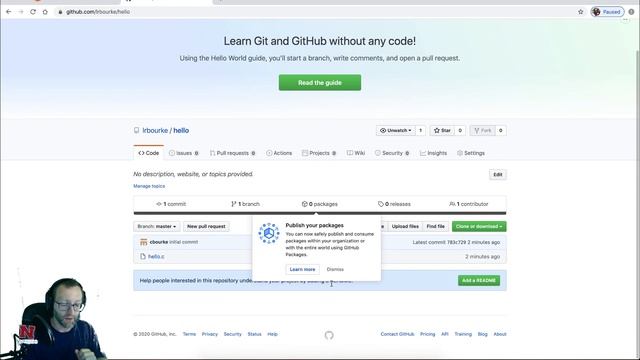Open the Projects tab
The image size is (640, 360).
pyautogui.click(x=319, y=153)
